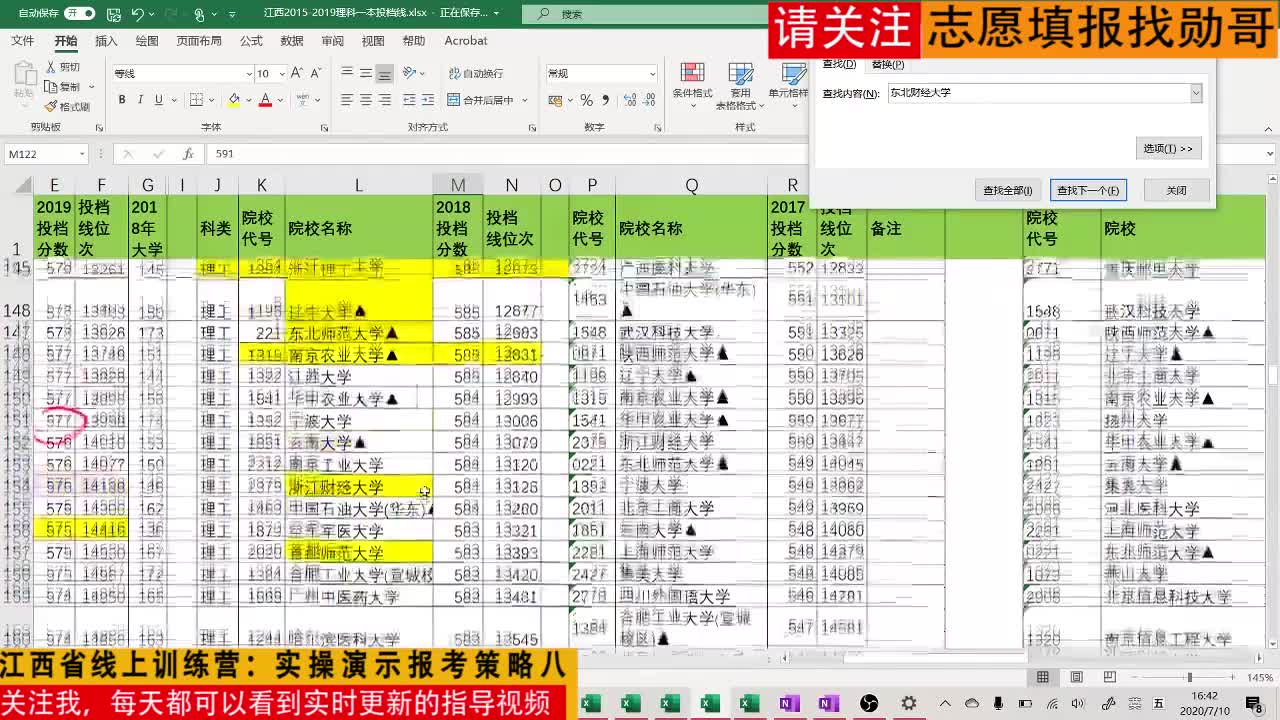Toggle italic formatting

coord(140,100)
